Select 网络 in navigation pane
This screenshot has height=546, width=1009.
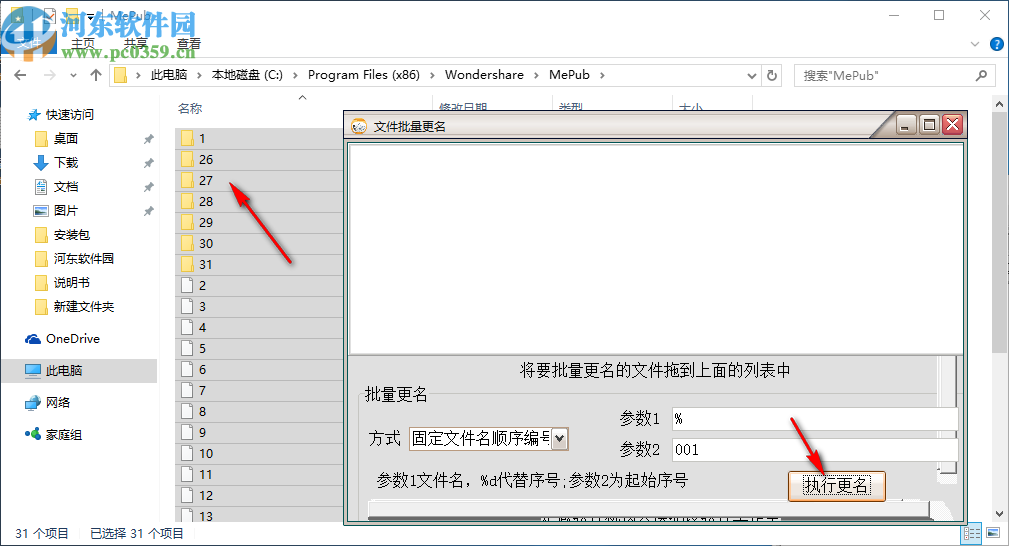click(x=57, y=403)
